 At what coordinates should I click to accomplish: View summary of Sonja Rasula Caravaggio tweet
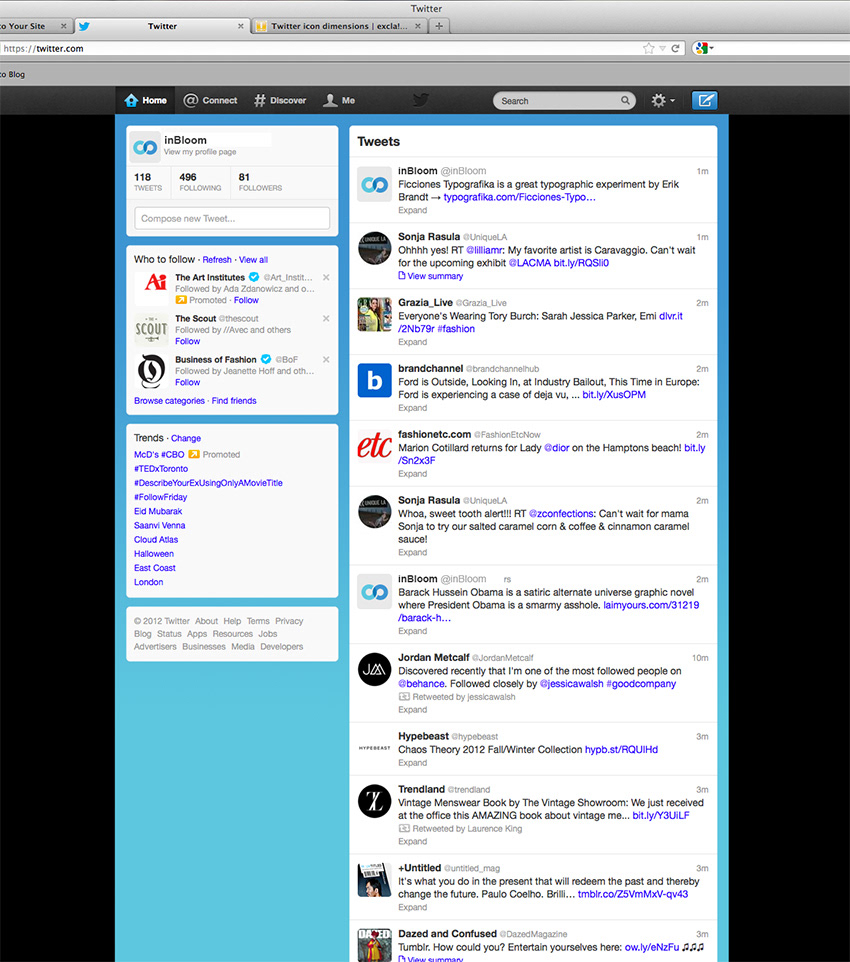tap(431, 276)
